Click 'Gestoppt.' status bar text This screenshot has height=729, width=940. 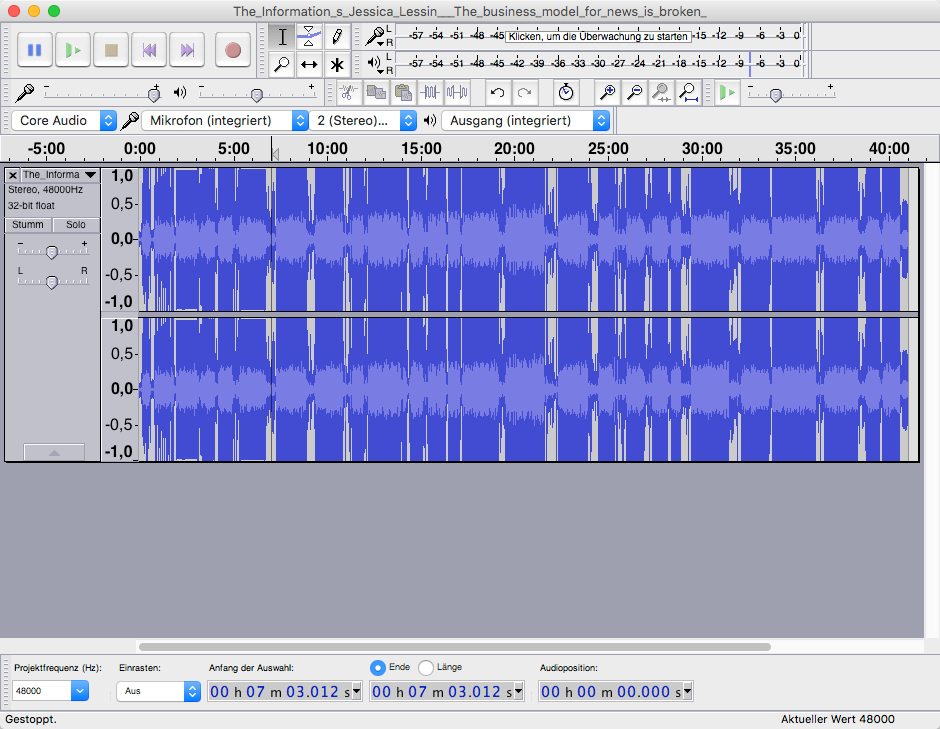pyautogui.click(x=31, y=719)
